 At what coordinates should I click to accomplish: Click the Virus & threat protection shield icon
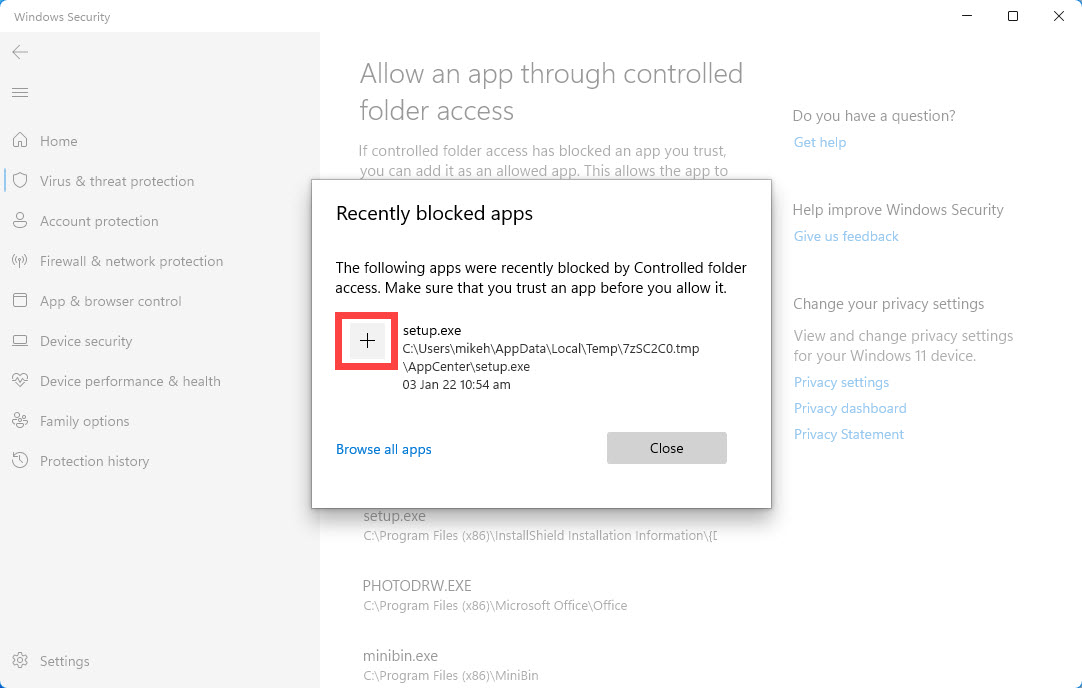click(20, 181)
